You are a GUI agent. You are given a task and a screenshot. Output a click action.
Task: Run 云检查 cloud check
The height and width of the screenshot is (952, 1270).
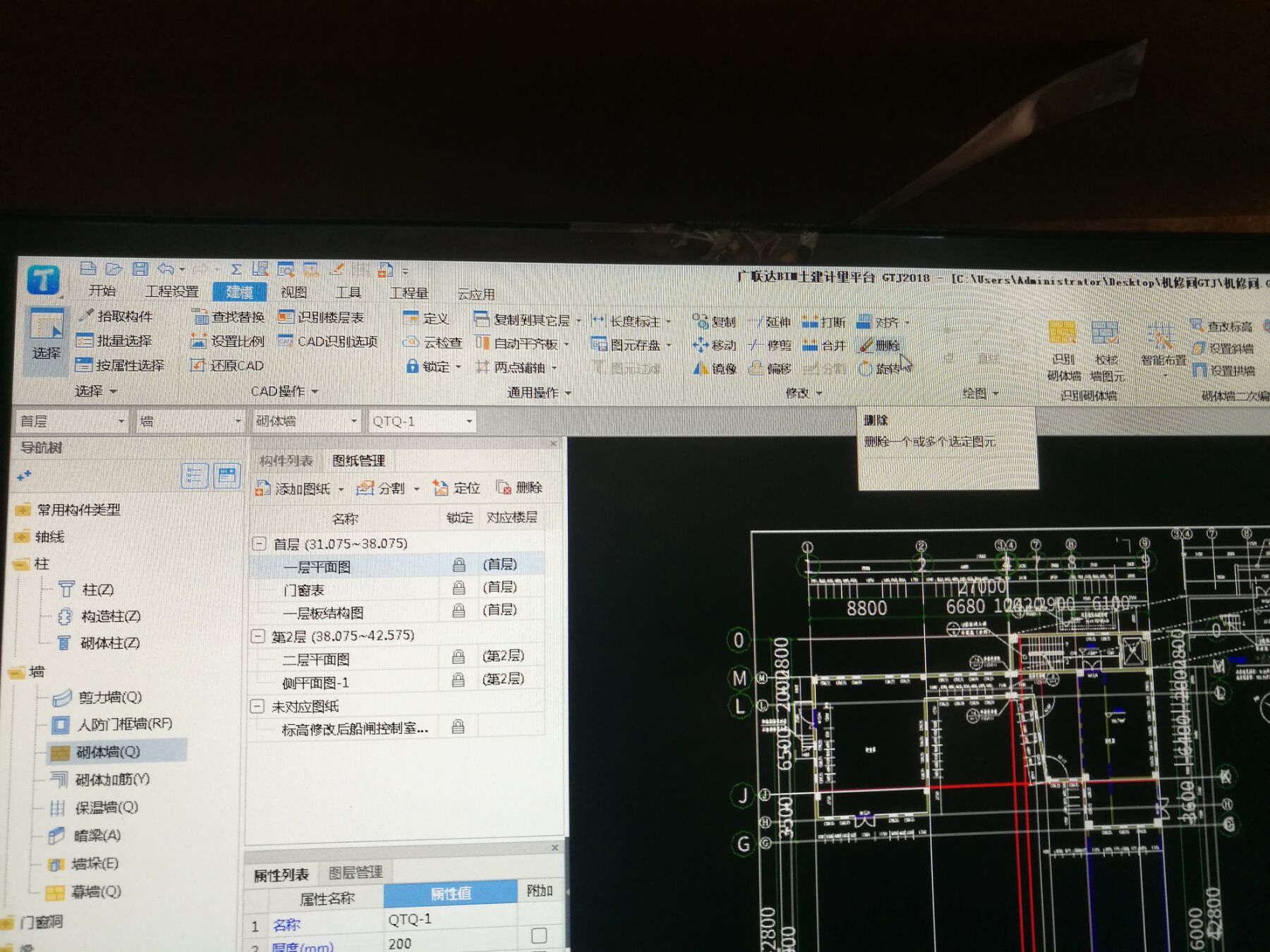pyautogui.click(x=432, y=343)
